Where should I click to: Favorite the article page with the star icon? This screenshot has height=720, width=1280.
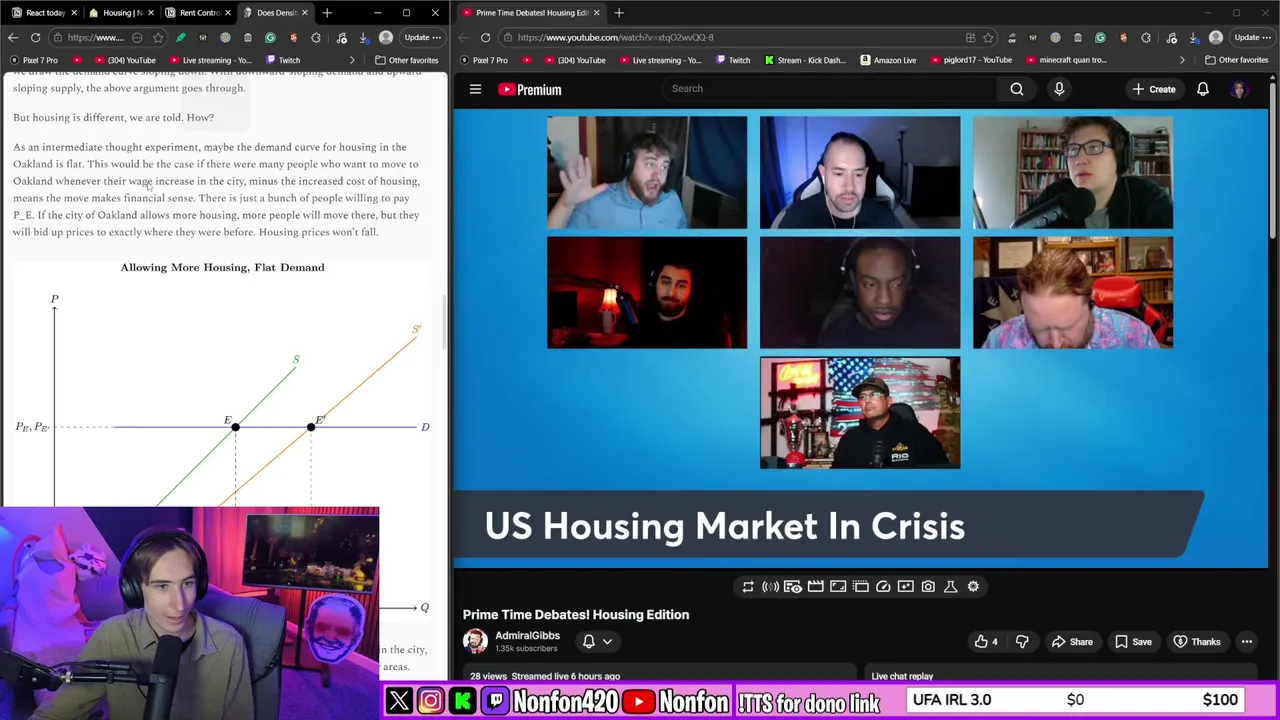coord(158,38)
